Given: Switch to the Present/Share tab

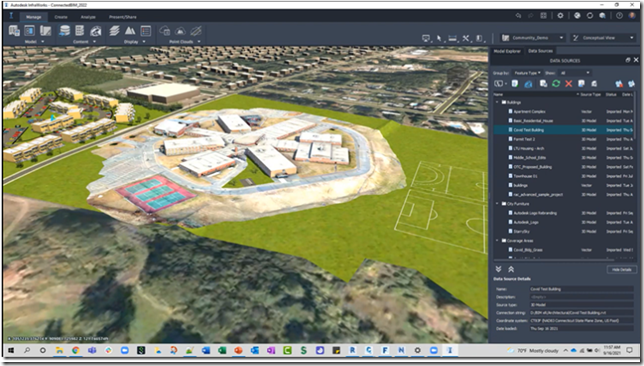Looking at the screenshot, I should (123, 17).
